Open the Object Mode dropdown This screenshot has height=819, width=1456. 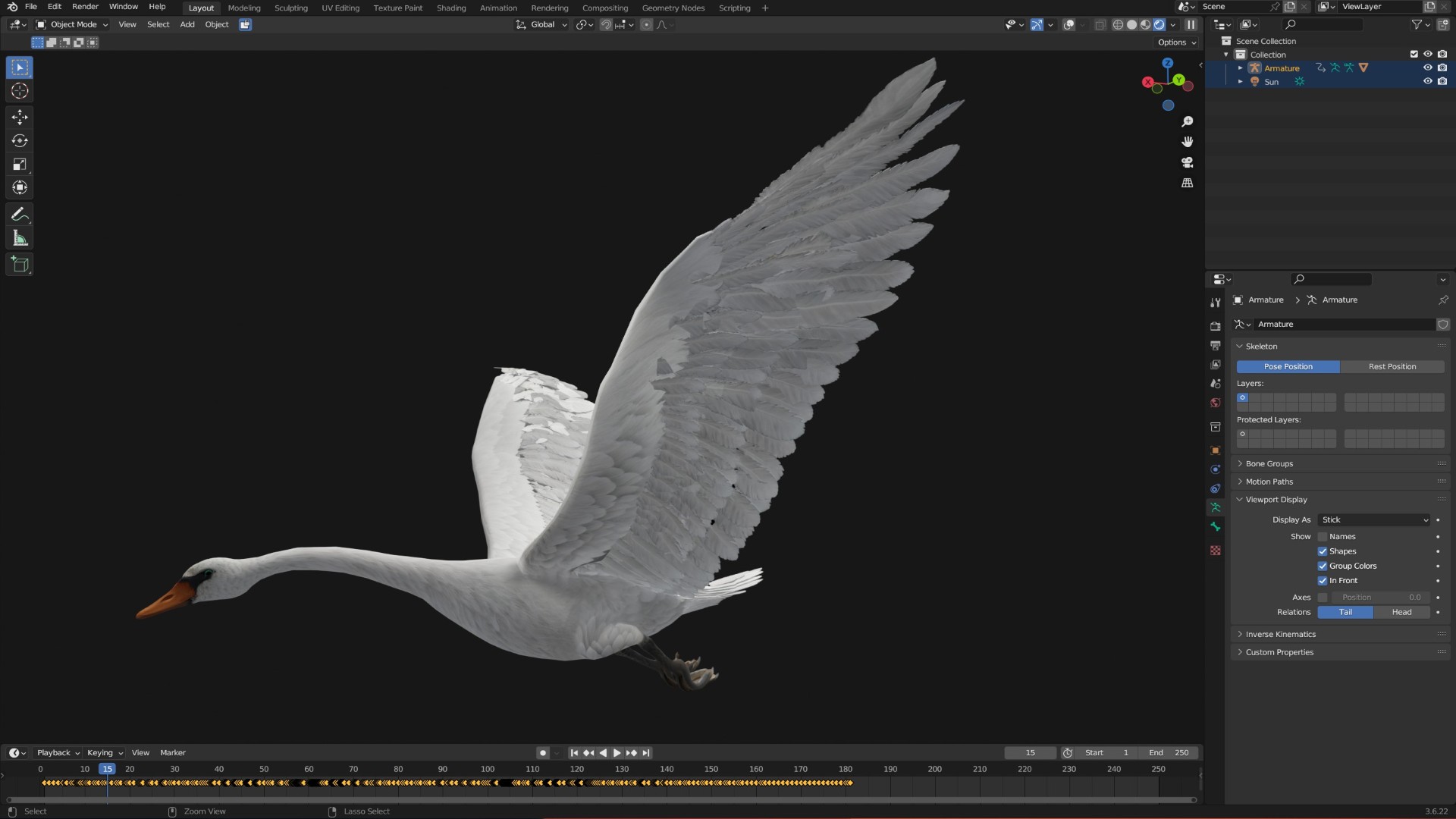[72, 24]
